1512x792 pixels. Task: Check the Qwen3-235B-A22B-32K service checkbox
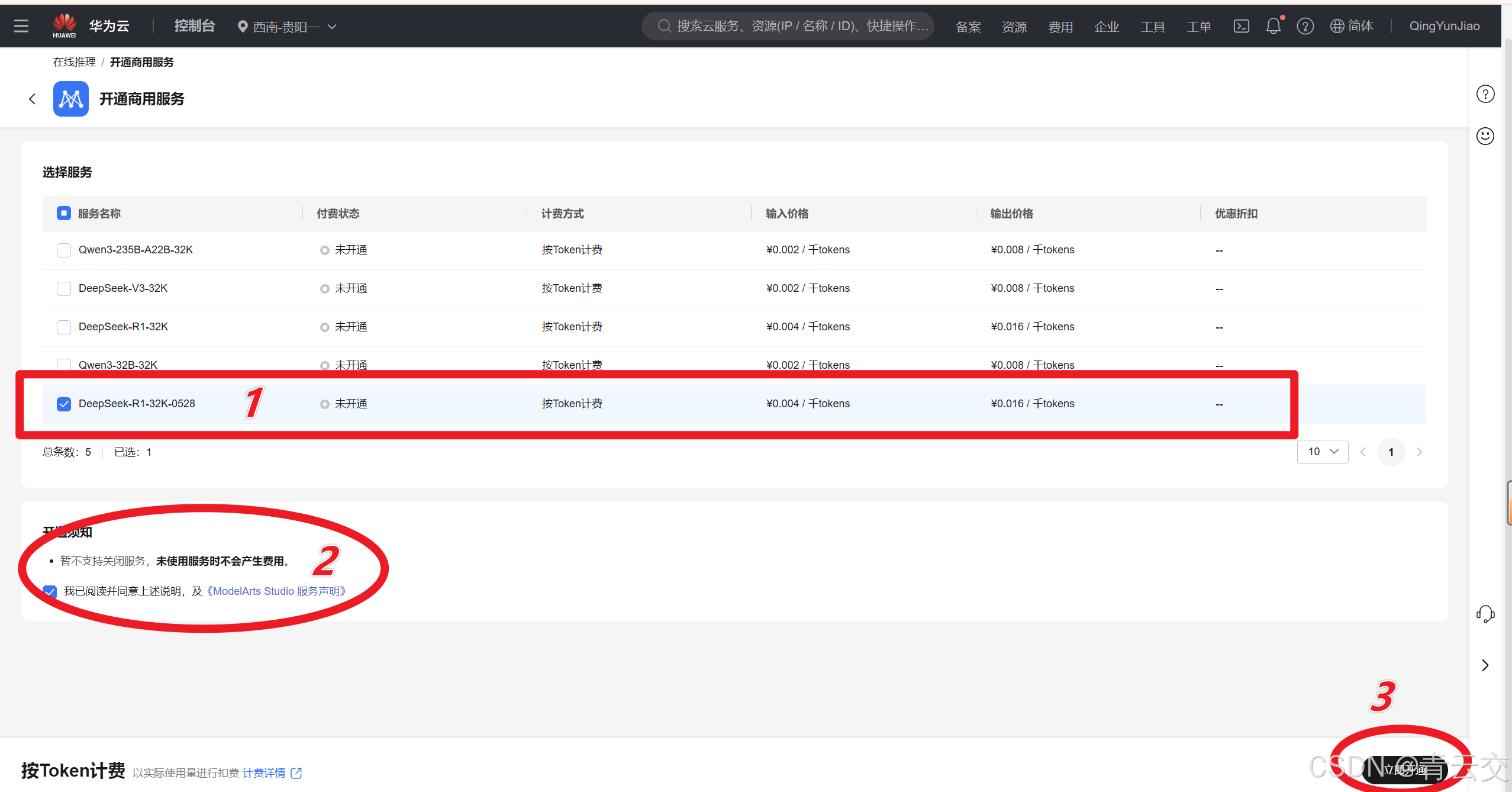(x=64, y=250)
